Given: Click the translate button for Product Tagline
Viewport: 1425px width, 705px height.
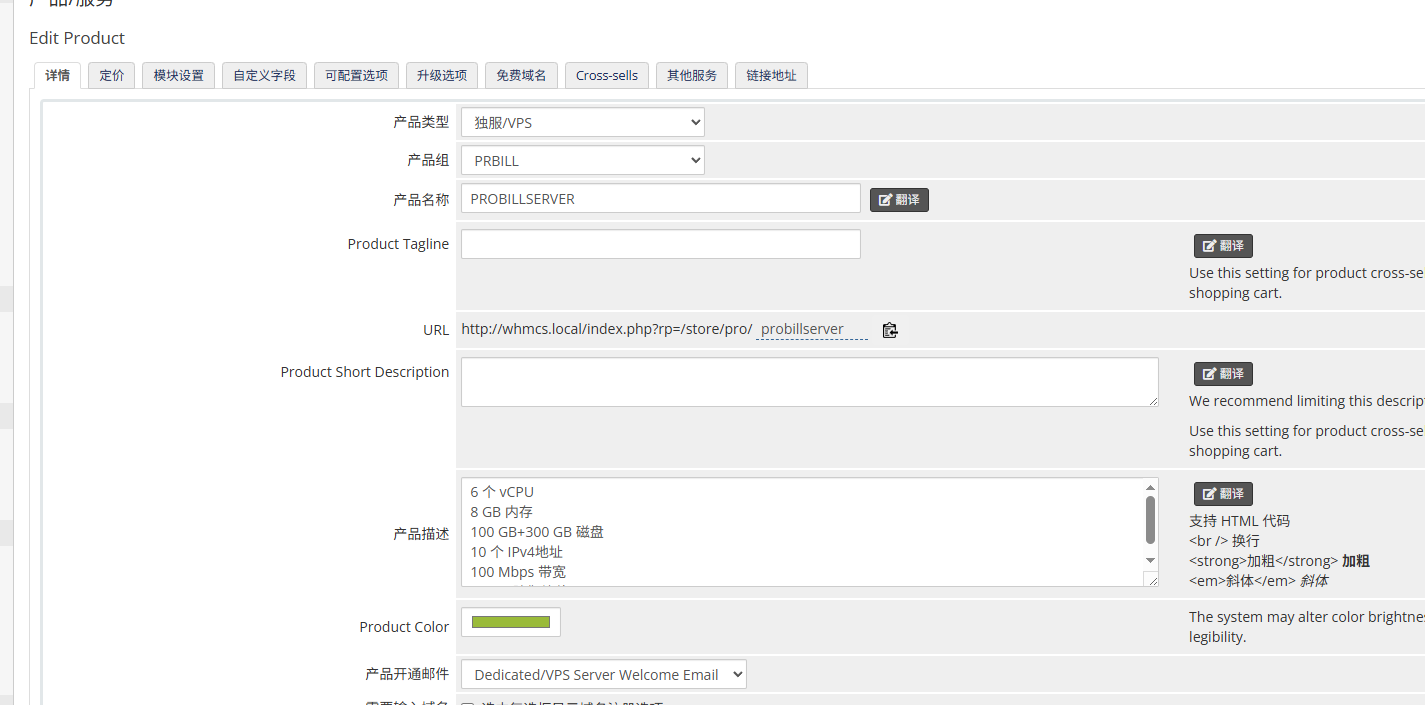Looking at the screenshot, I should [1222, 246].
